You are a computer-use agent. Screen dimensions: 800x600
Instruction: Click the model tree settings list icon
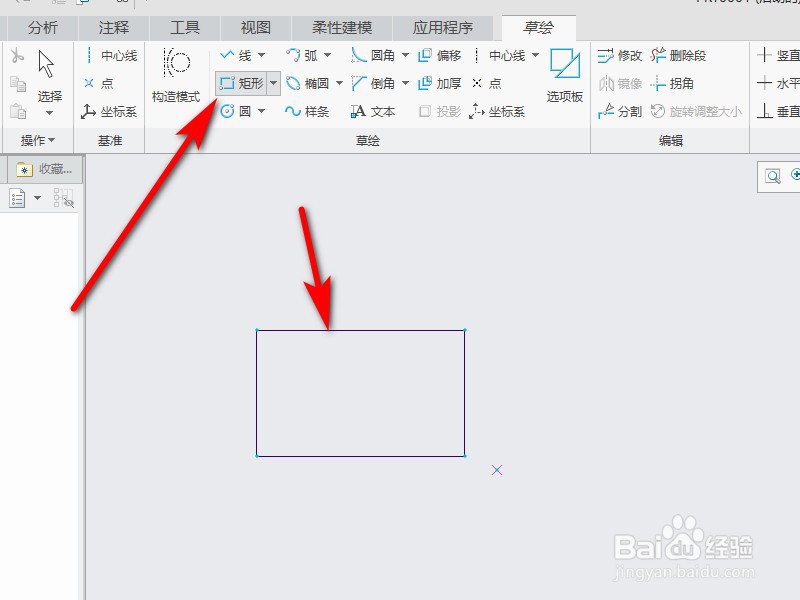point(17,198)
